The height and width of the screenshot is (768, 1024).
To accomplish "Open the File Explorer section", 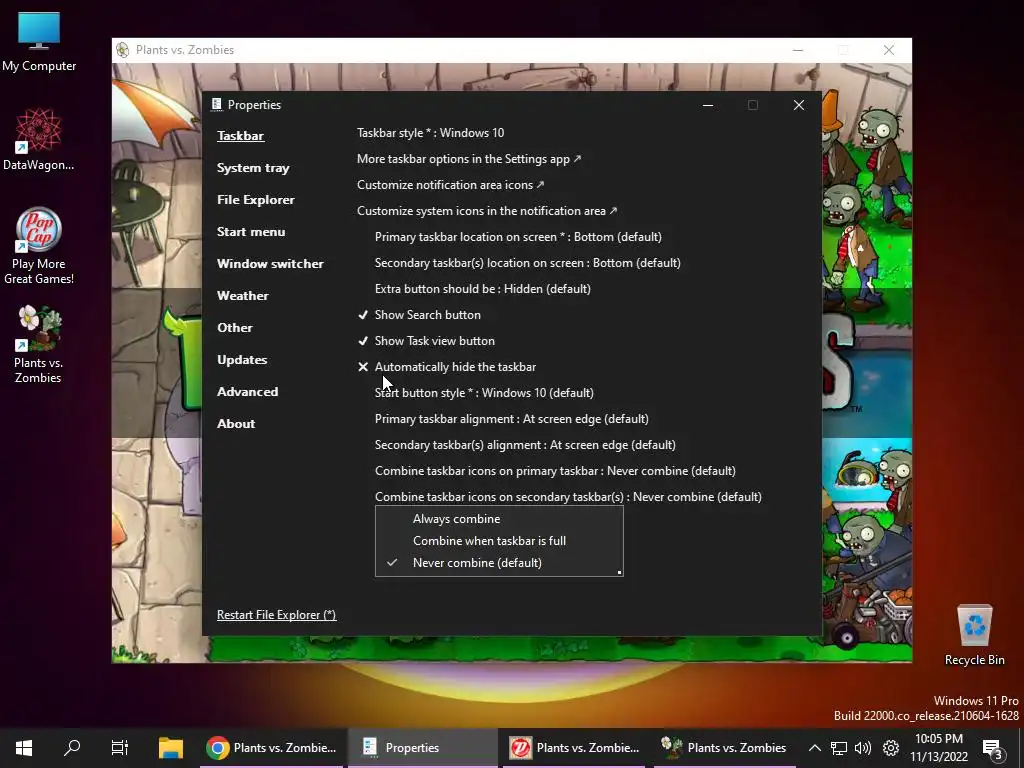I will [255, 200].
